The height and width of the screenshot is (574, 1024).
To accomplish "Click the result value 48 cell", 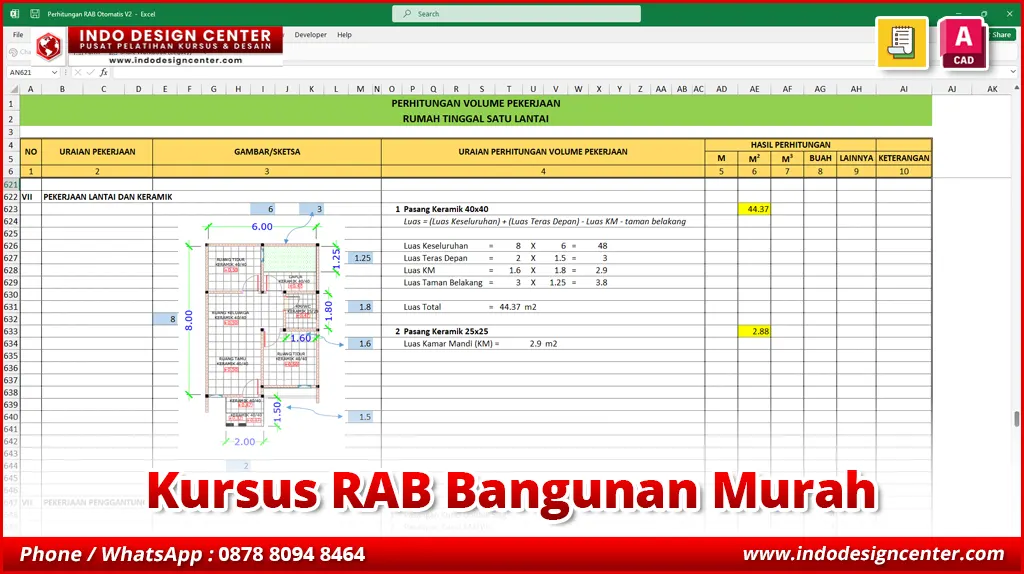I will click(602, 246).
